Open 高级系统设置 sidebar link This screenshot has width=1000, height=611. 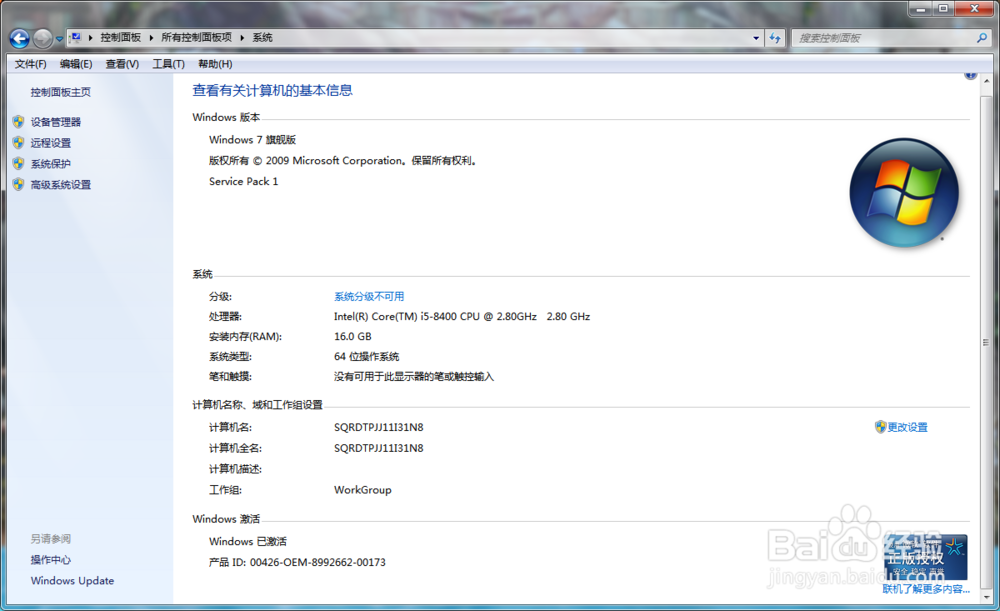(61, 184)
